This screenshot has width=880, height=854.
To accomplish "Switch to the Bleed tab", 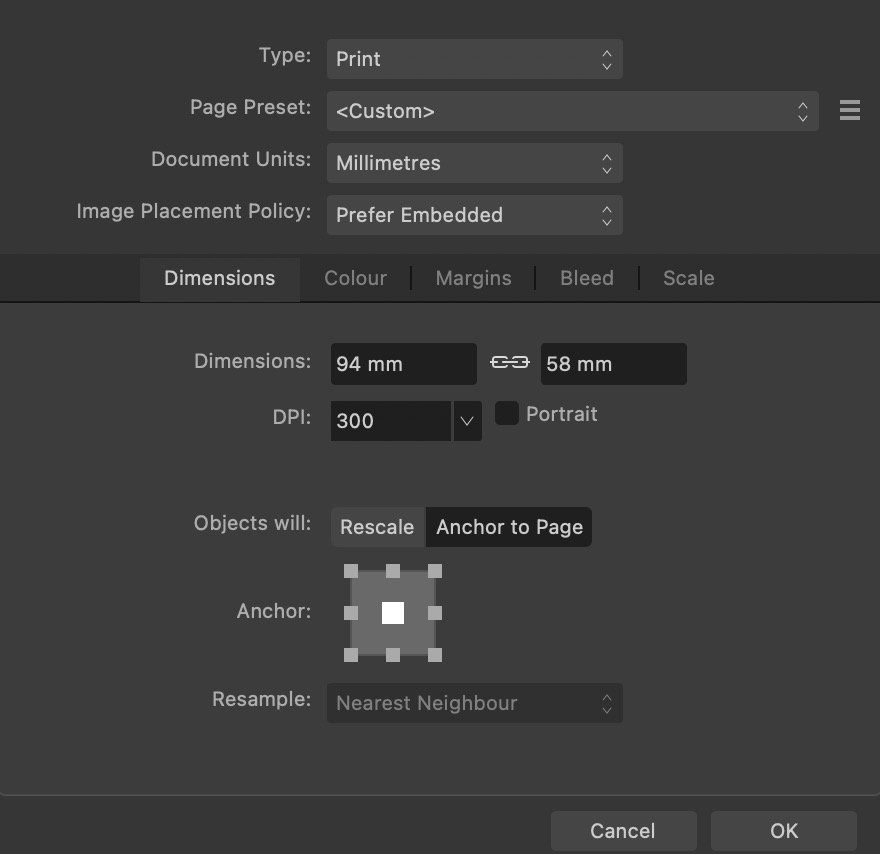I will 586,278.
